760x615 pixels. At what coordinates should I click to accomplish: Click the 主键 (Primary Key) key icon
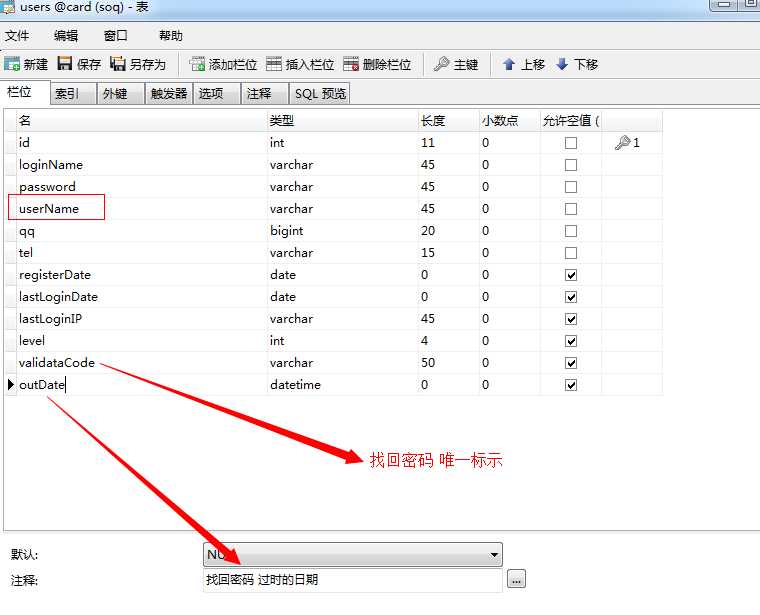click(441, 63)
